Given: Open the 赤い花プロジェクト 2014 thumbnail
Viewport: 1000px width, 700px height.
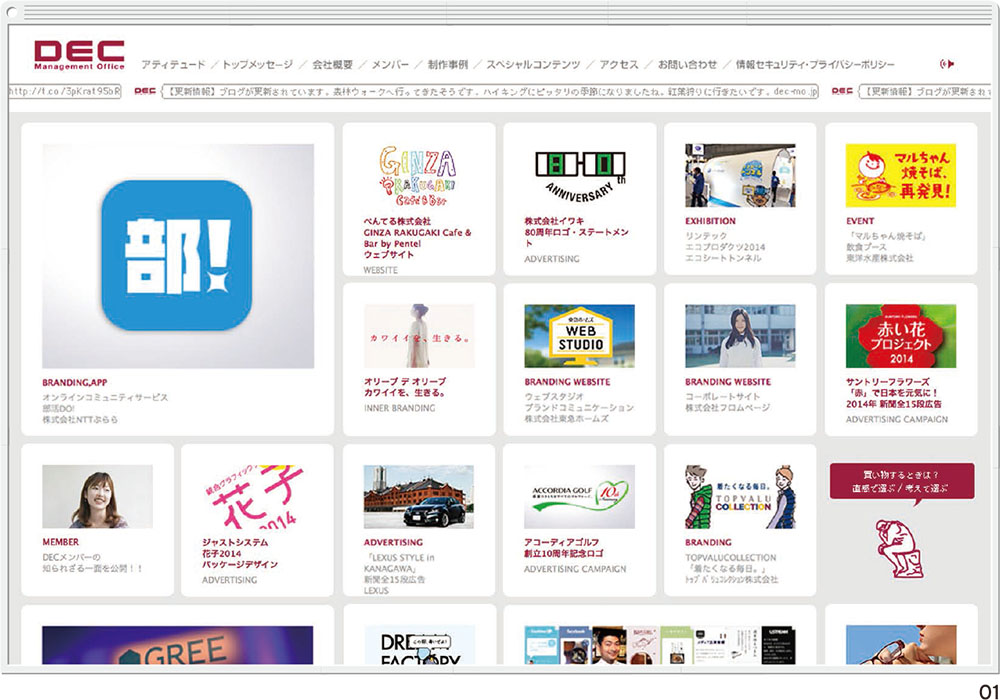Looking at the screenshot, I should 901,336.
